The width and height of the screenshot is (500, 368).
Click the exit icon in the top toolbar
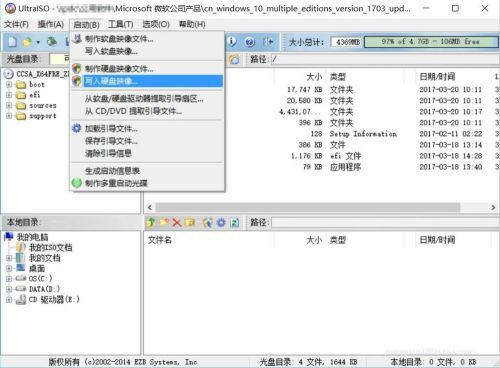tap(269, 42)
